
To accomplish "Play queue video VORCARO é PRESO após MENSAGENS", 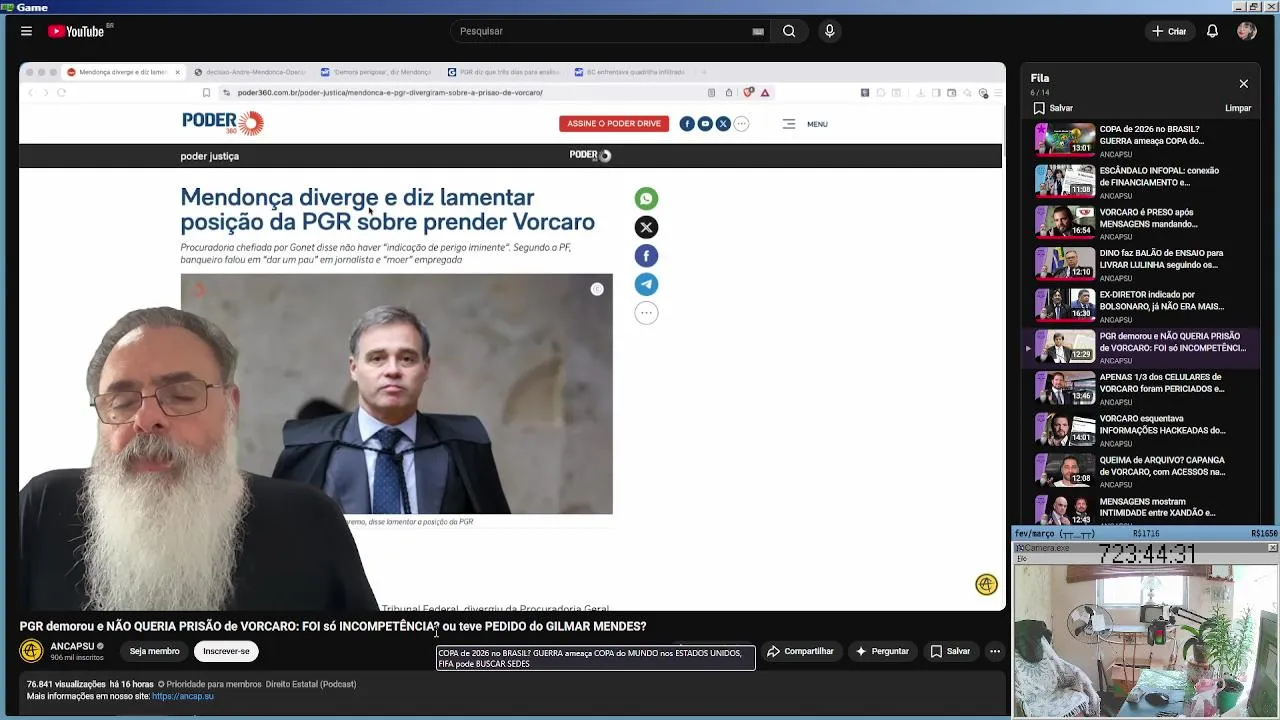I will tap(1140, 223).
